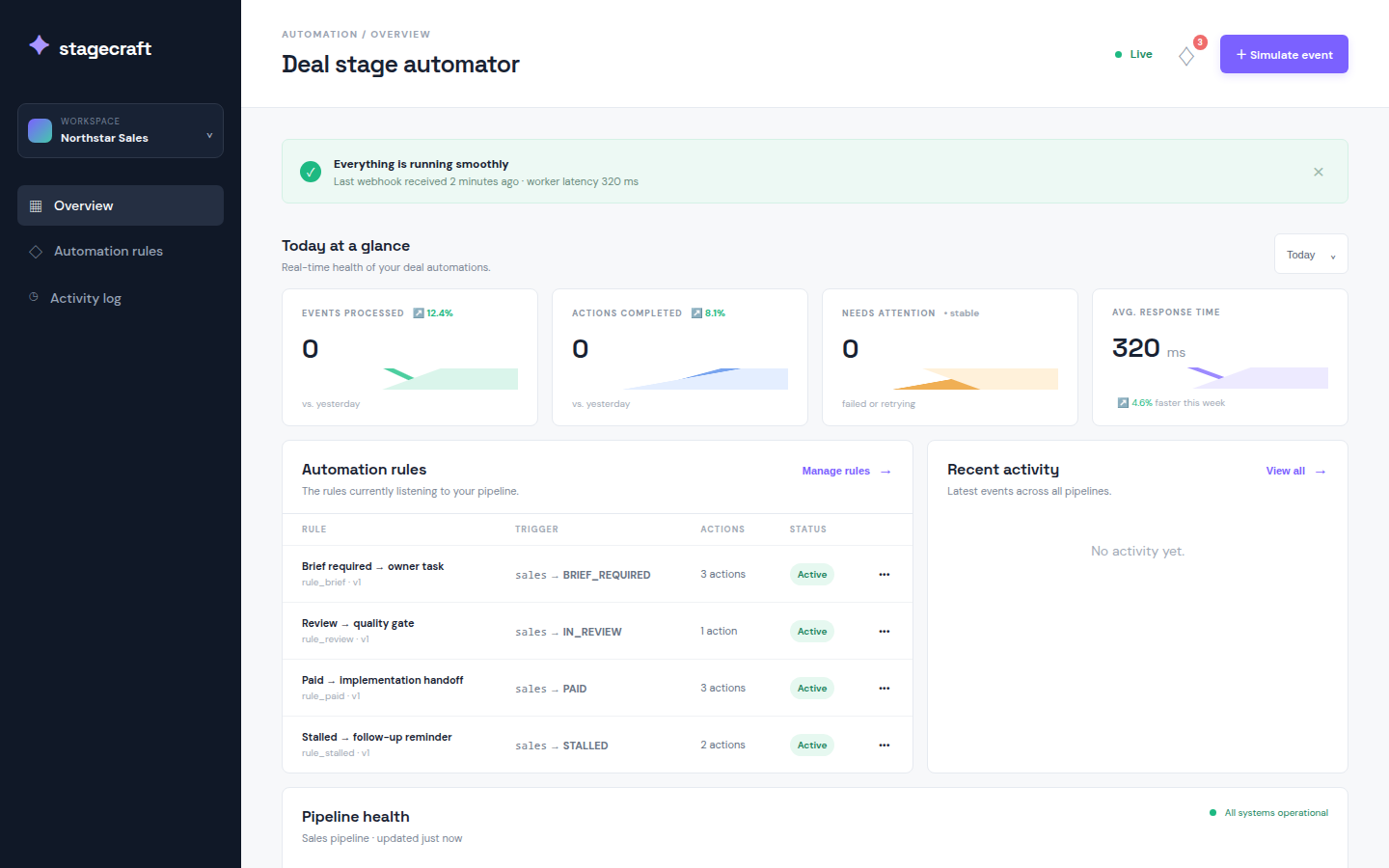Dismiss the running smoothly banner
1389x868 pixels.
1319,172
